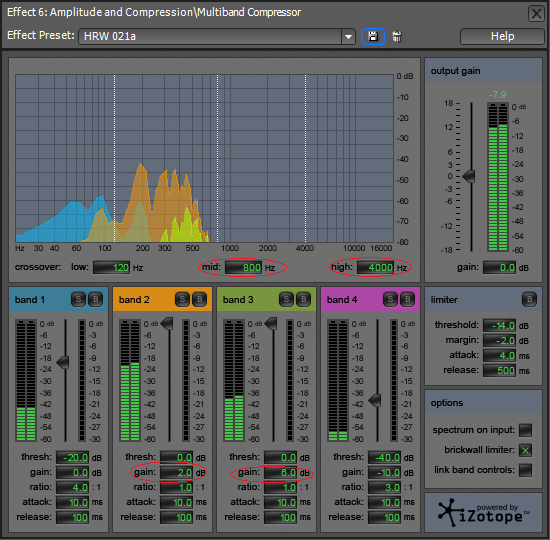Click the 120 Hz crossover marker line
The width and height of the screenshot is (550, 540).
(114, 158)
